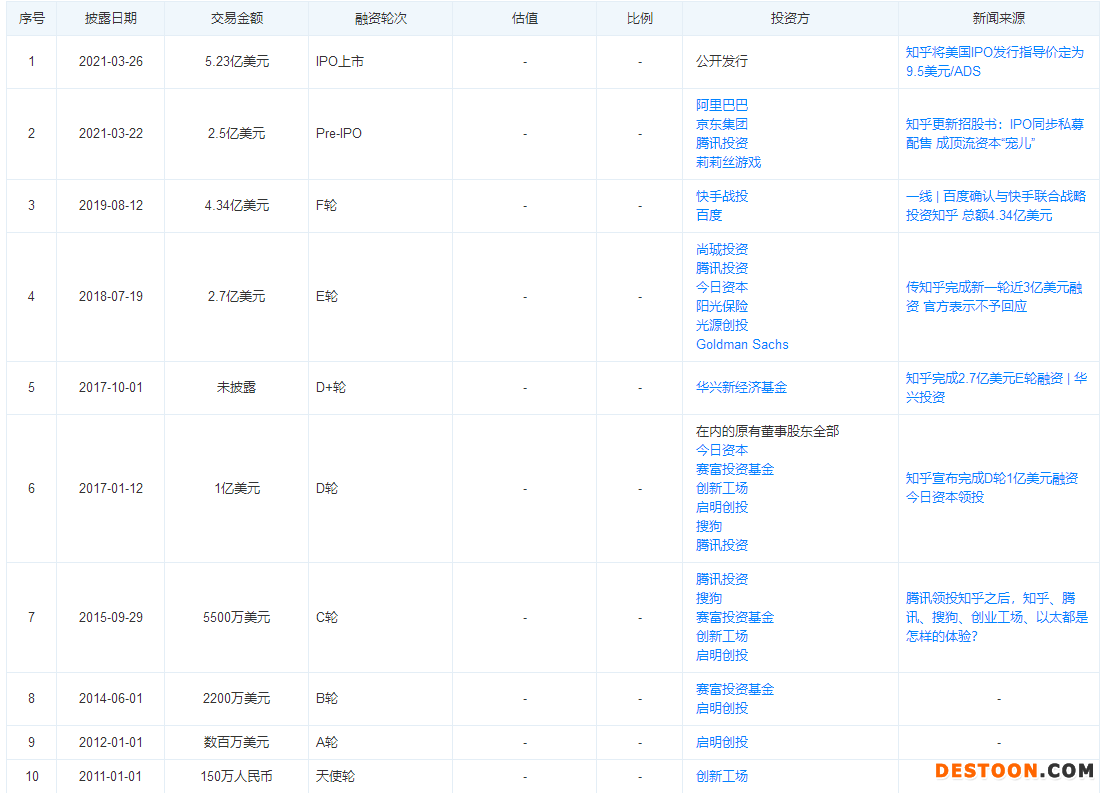Image resolution: width=1107 pixels, height=793 pixels.
Task: Open the 阿里巴巴 investor link
Action: pos(721,105)
